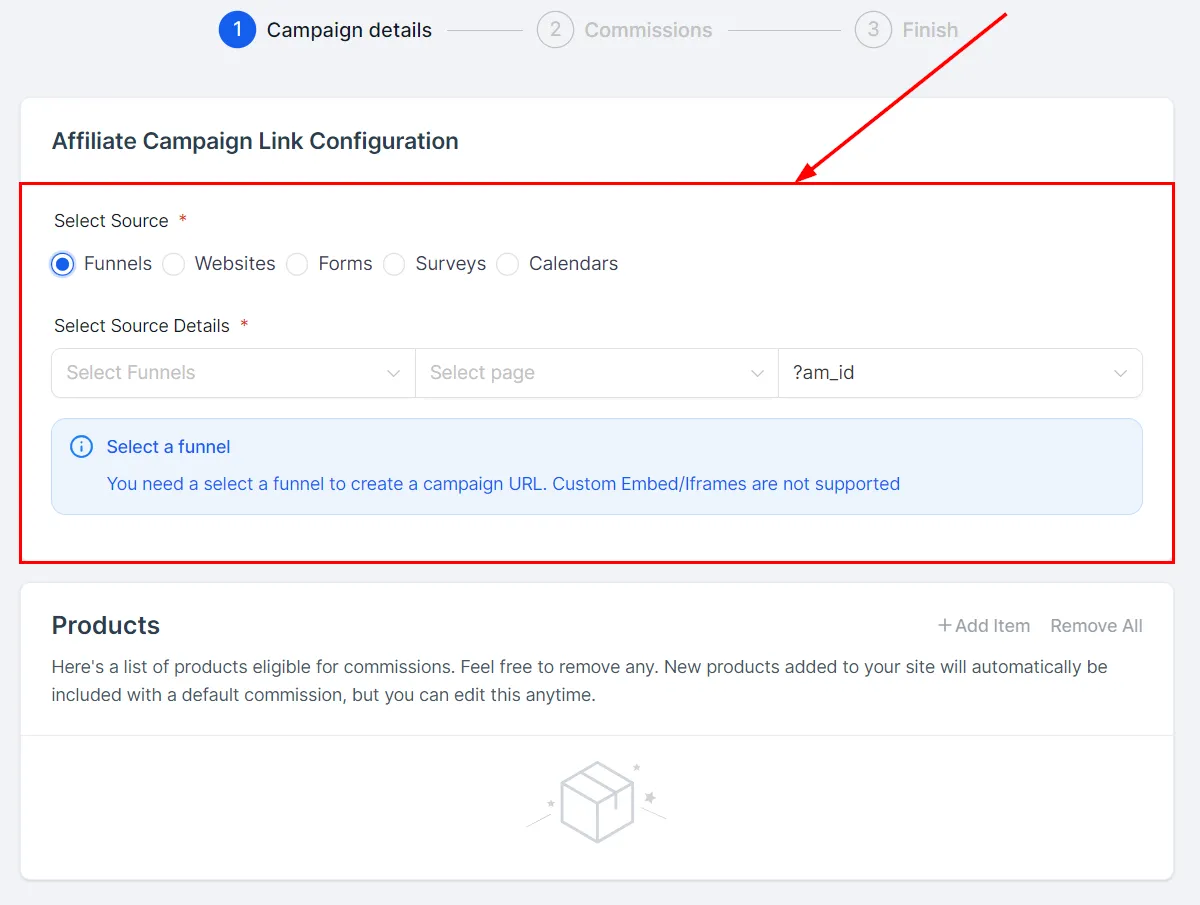Go to the Commissions step
This screenshot has width=1200, height=905.
coord(648,30)
